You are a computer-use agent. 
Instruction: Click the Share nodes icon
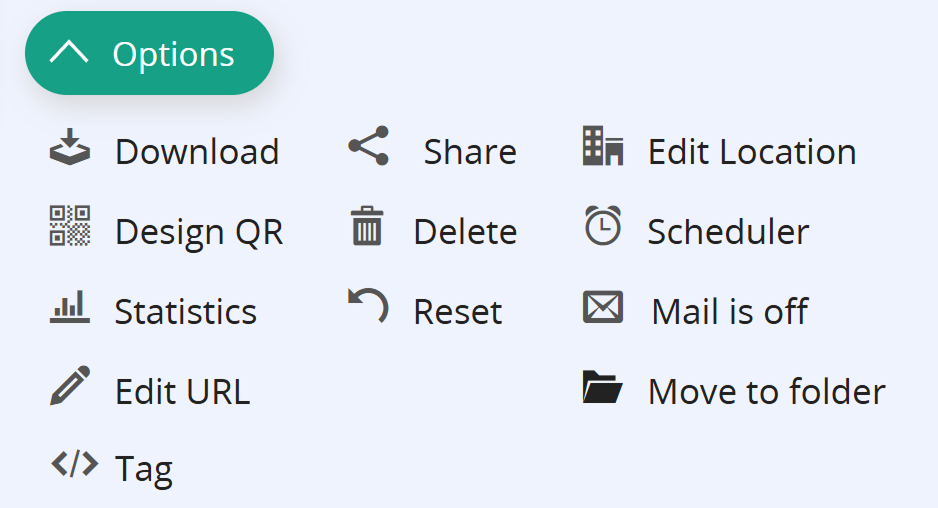coord(369,146)
